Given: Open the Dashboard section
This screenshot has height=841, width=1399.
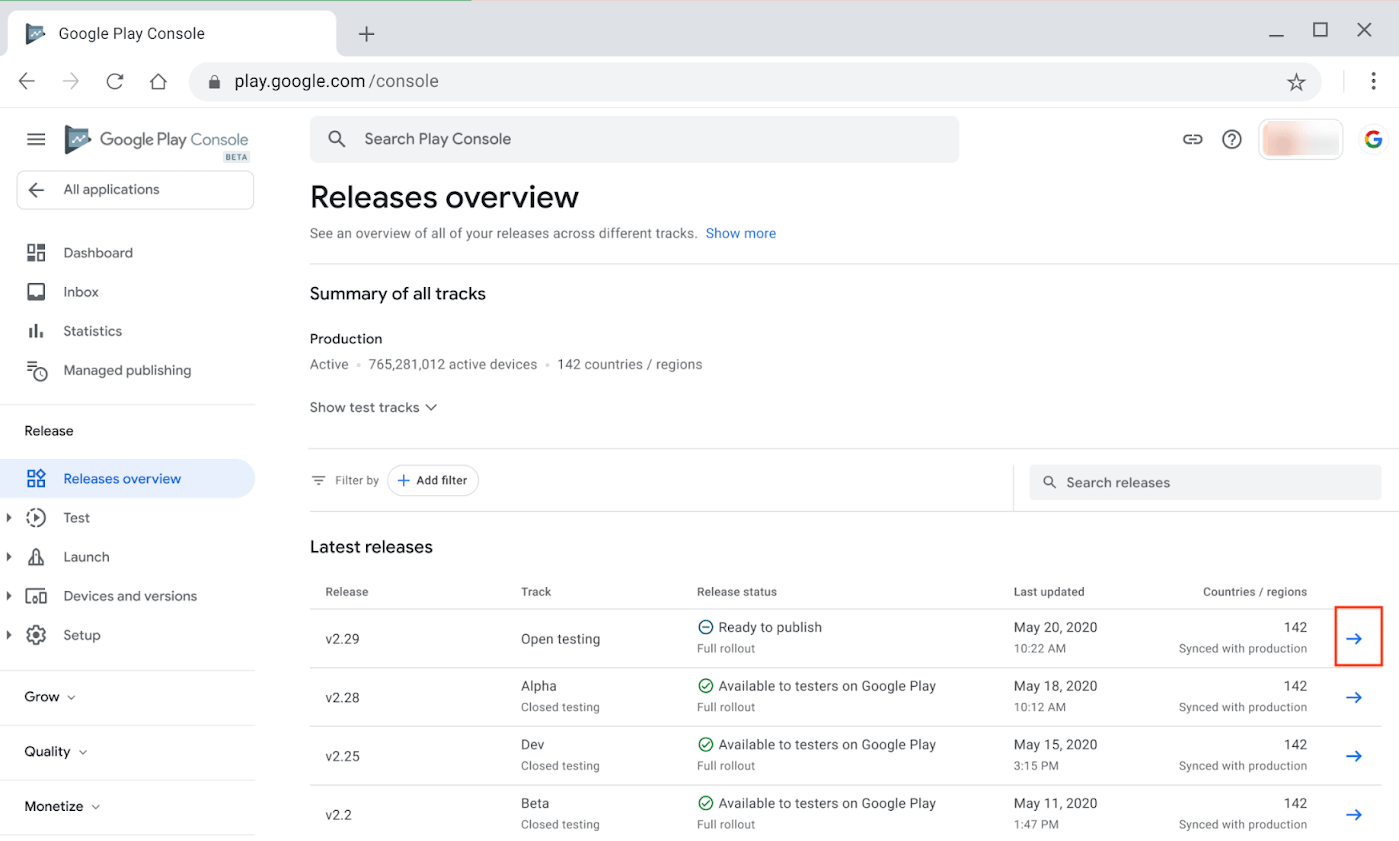Looking at the screenshot, I should click(97, 252).
